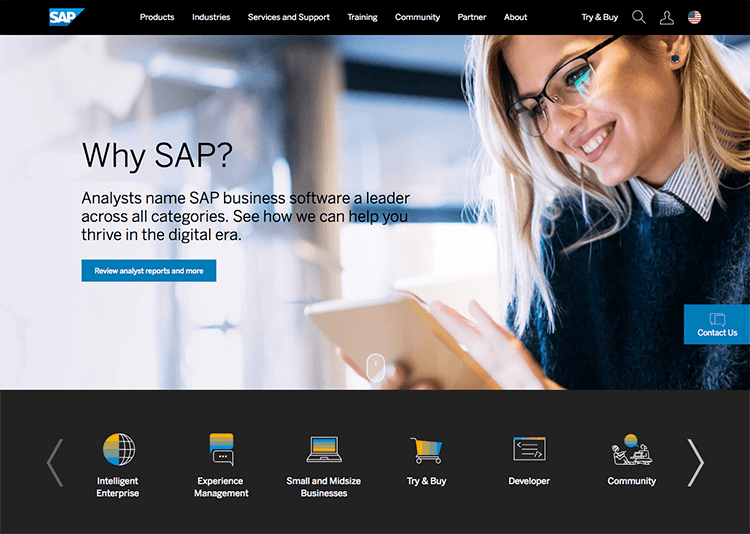This screenshot has height=534, width=750.
Task: Click the Analysts name SAP business software paragraph
Action: coord(245,216)
